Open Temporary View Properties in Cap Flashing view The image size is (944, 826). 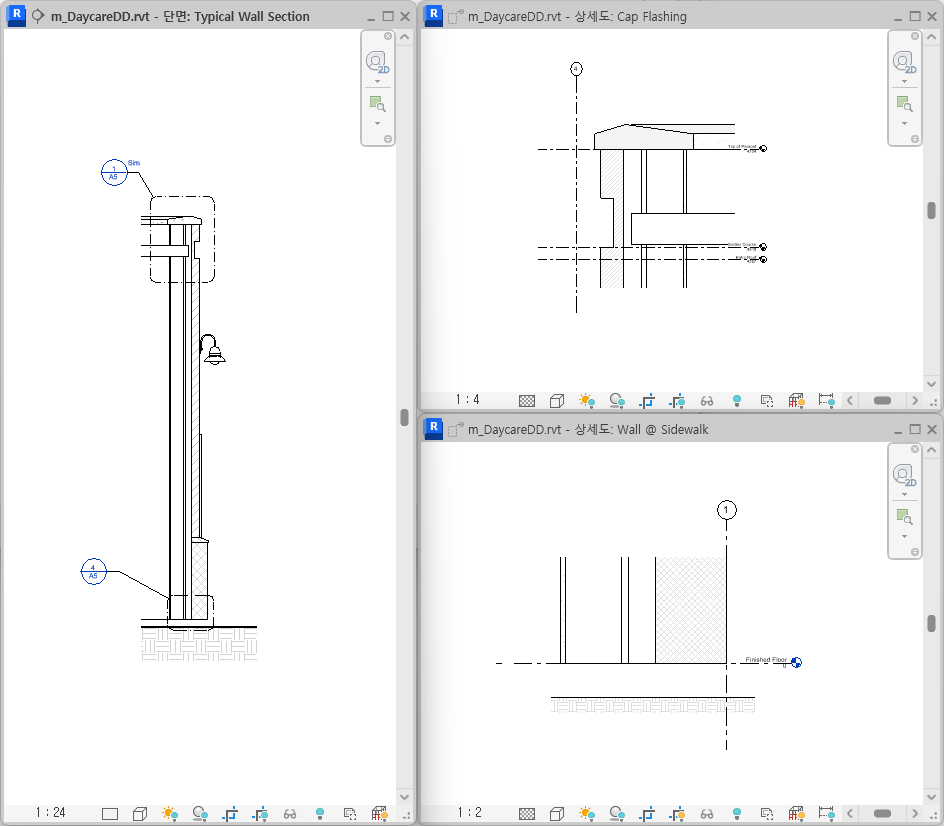coord(767,401)
